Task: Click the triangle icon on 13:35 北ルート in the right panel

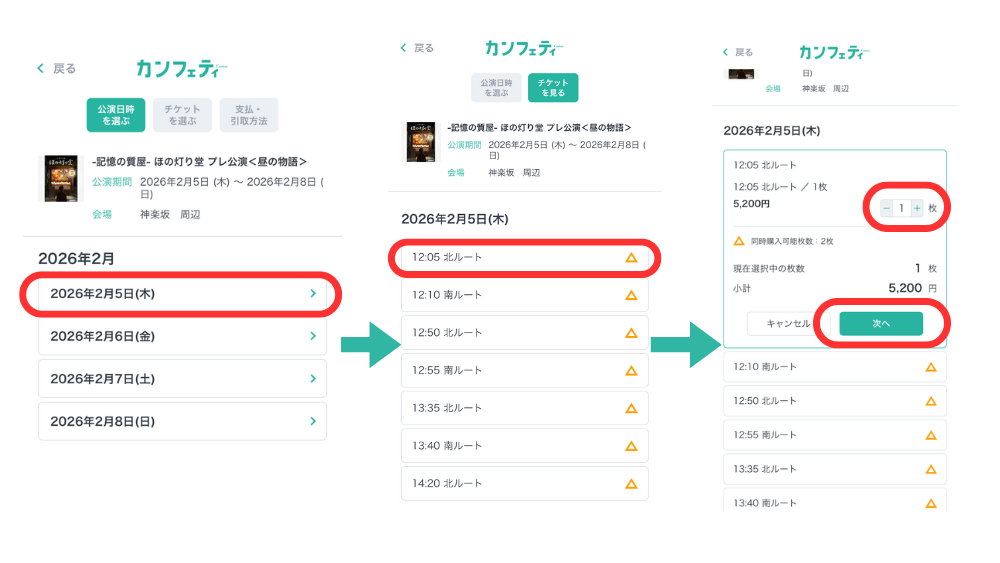Action: pos(930,468)
